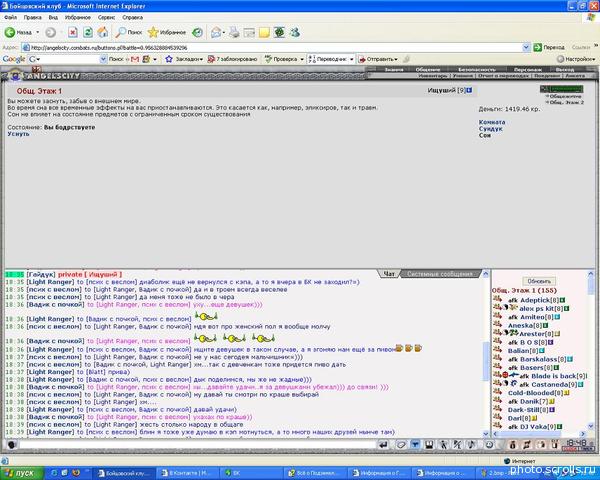
Task: Click the user list horizontal scrollbar
Action: click(x=539, y=434)
